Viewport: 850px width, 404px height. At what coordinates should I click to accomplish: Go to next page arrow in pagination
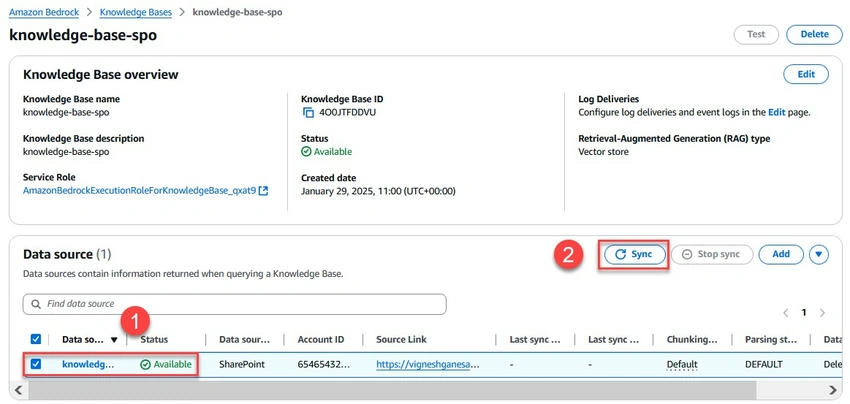click(x=822, y=313)
